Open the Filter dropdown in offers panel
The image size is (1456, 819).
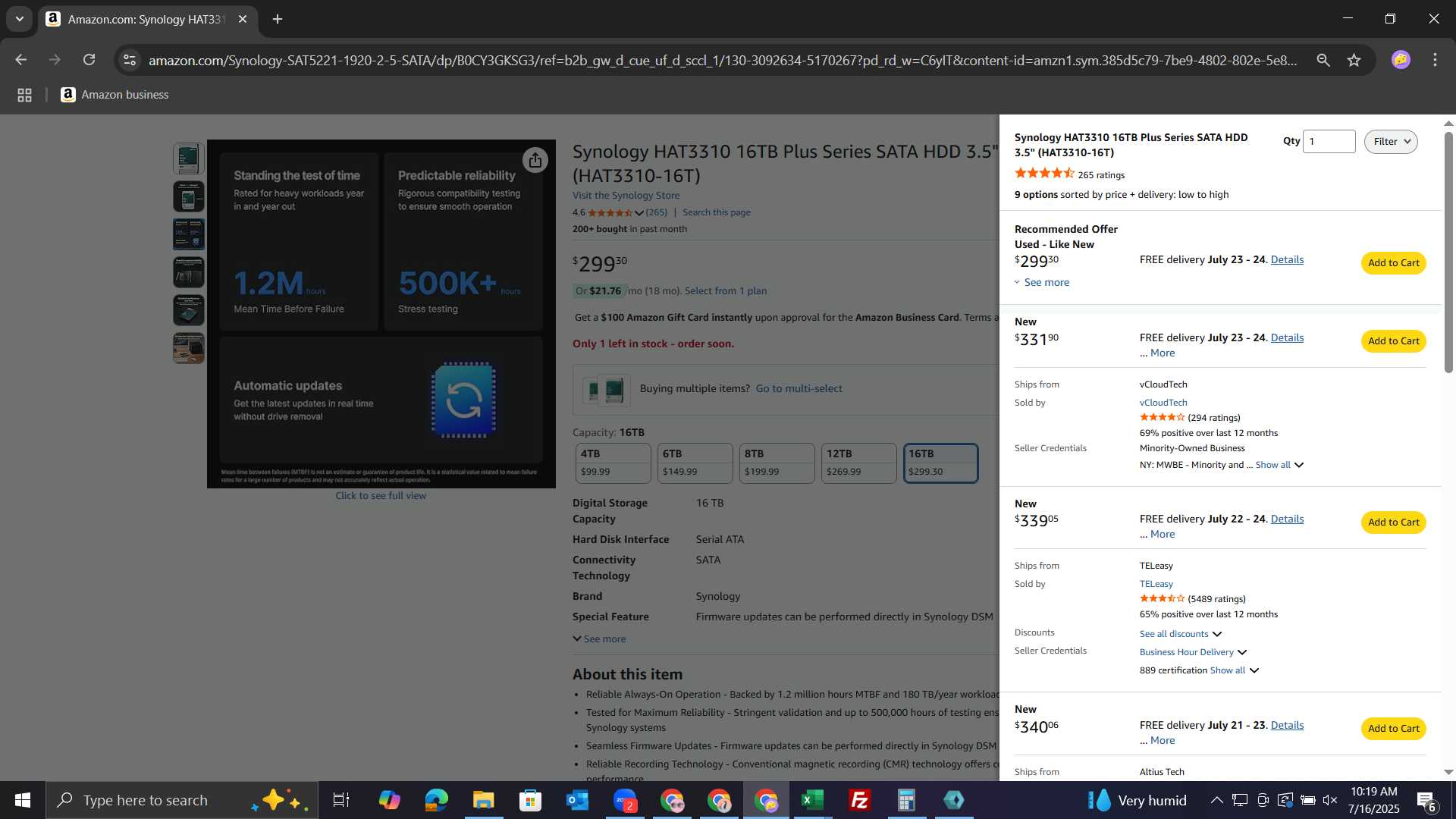point(1391,142)
